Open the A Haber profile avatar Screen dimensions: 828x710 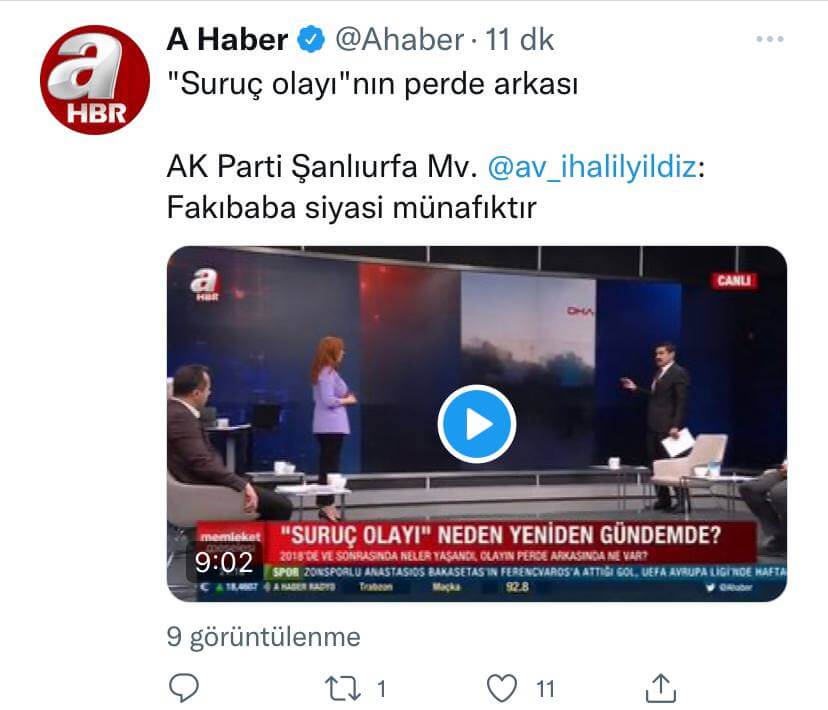tap(95, 80)
